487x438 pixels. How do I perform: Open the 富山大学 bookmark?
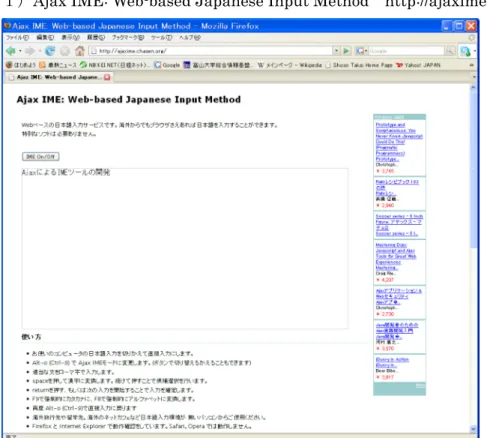tap(219, 65)
